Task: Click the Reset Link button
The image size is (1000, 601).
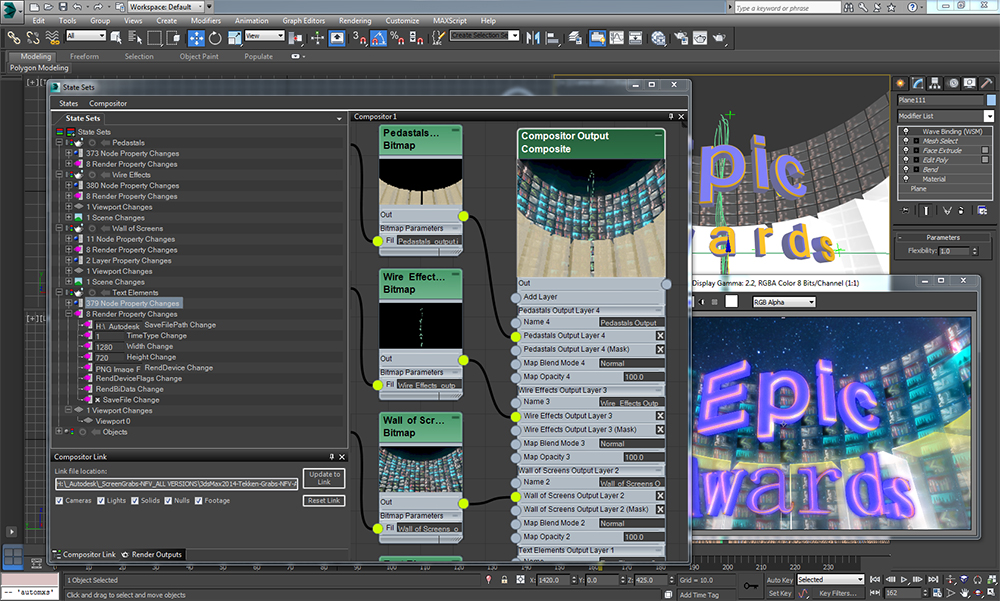Action: [324, 501]
